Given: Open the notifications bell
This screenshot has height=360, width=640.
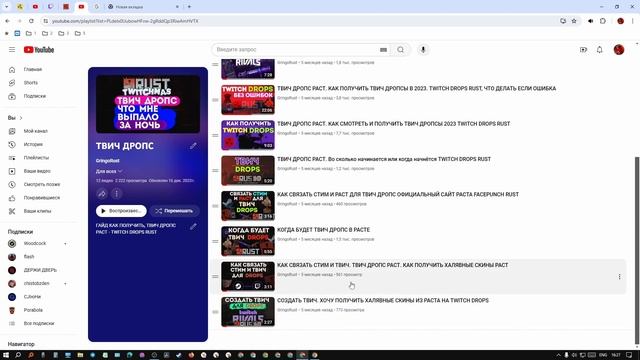Looking at the screenshot, I should coord(599,49).
